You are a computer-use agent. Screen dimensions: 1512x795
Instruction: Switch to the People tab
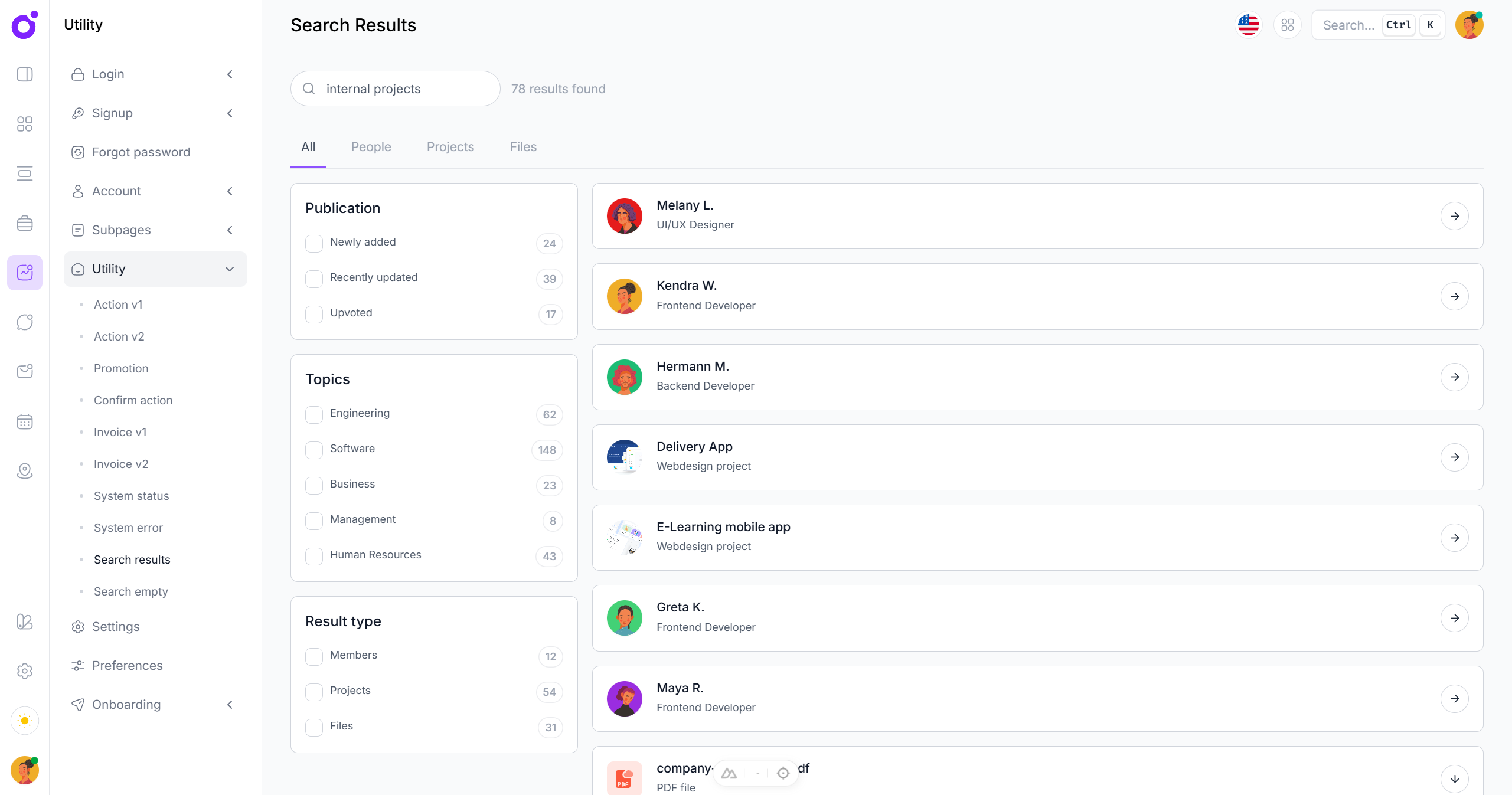pyautogui.click(x=371, y=147)
